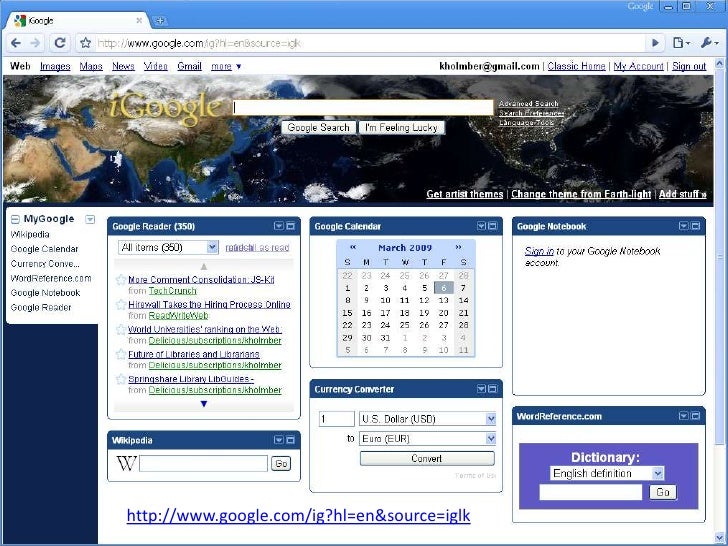The width and height of the screenshot is (728, 546).
Task: Go to next month in calendar
Action: [458, 247]
